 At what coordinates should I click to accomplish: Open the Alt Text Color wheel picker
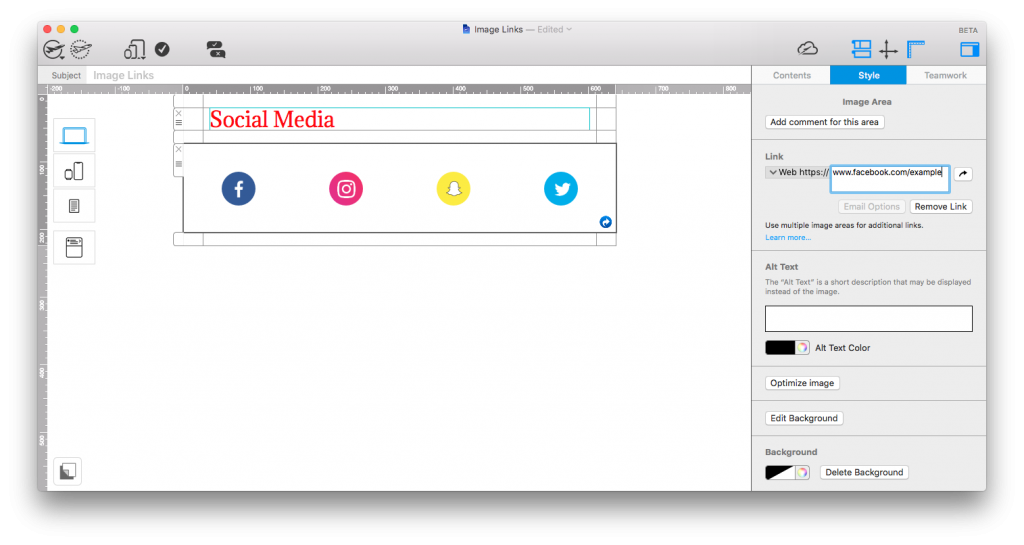click(x=802, y=348)
